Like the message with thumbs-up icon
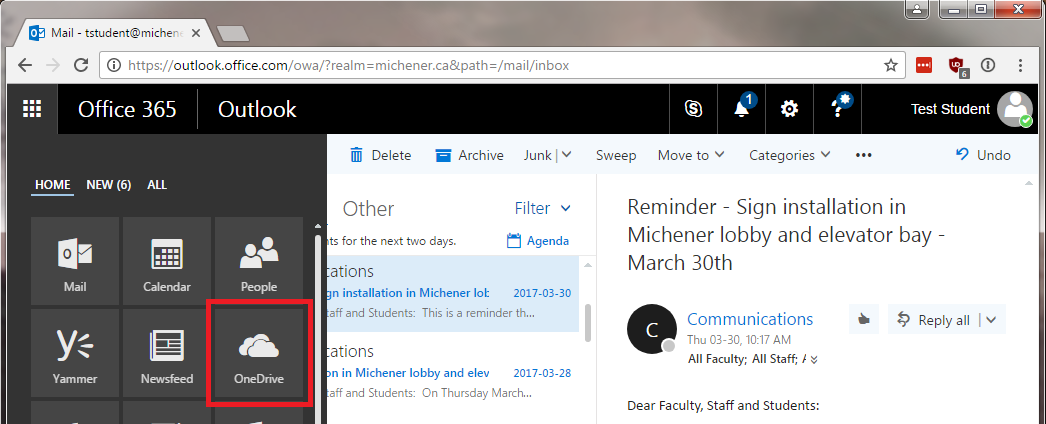The width and height of the screenshot is (1046, 424). click(864, 320)
